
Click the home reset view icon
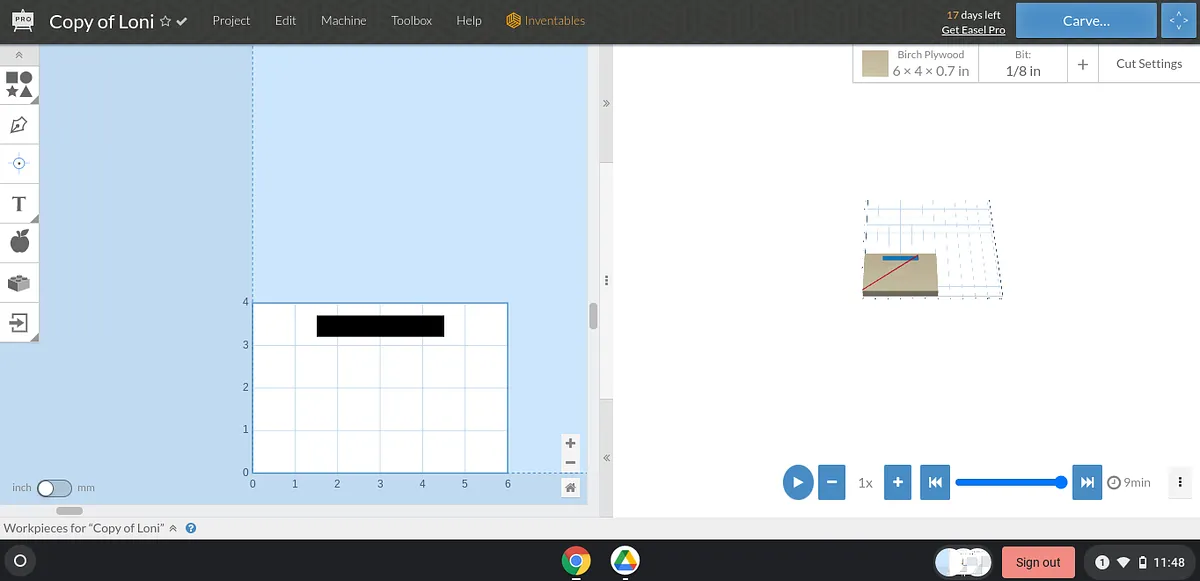570,487
